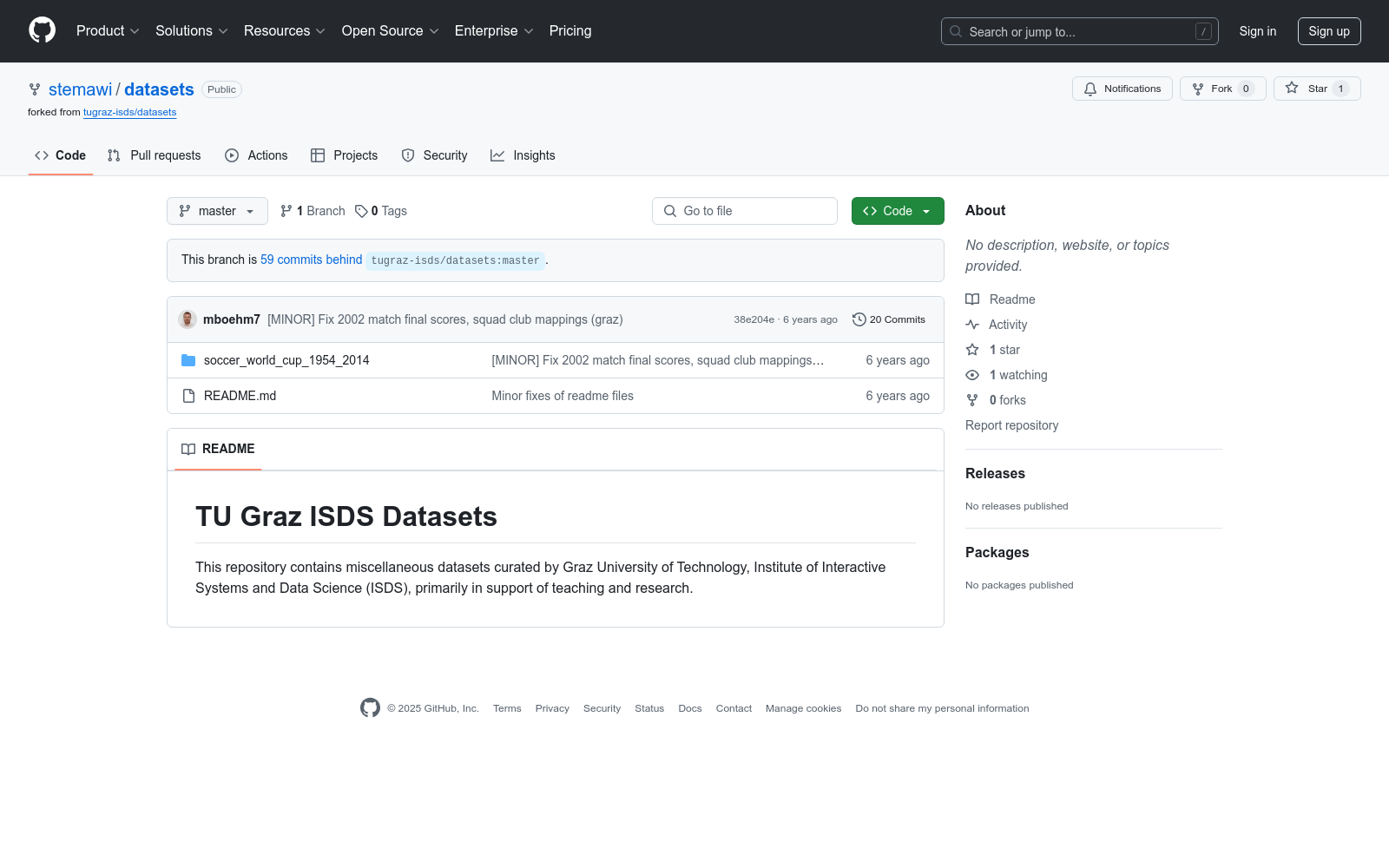
Task: Open the stemawi user profile link
Action: pyautogui.click(x=80, y=89)
